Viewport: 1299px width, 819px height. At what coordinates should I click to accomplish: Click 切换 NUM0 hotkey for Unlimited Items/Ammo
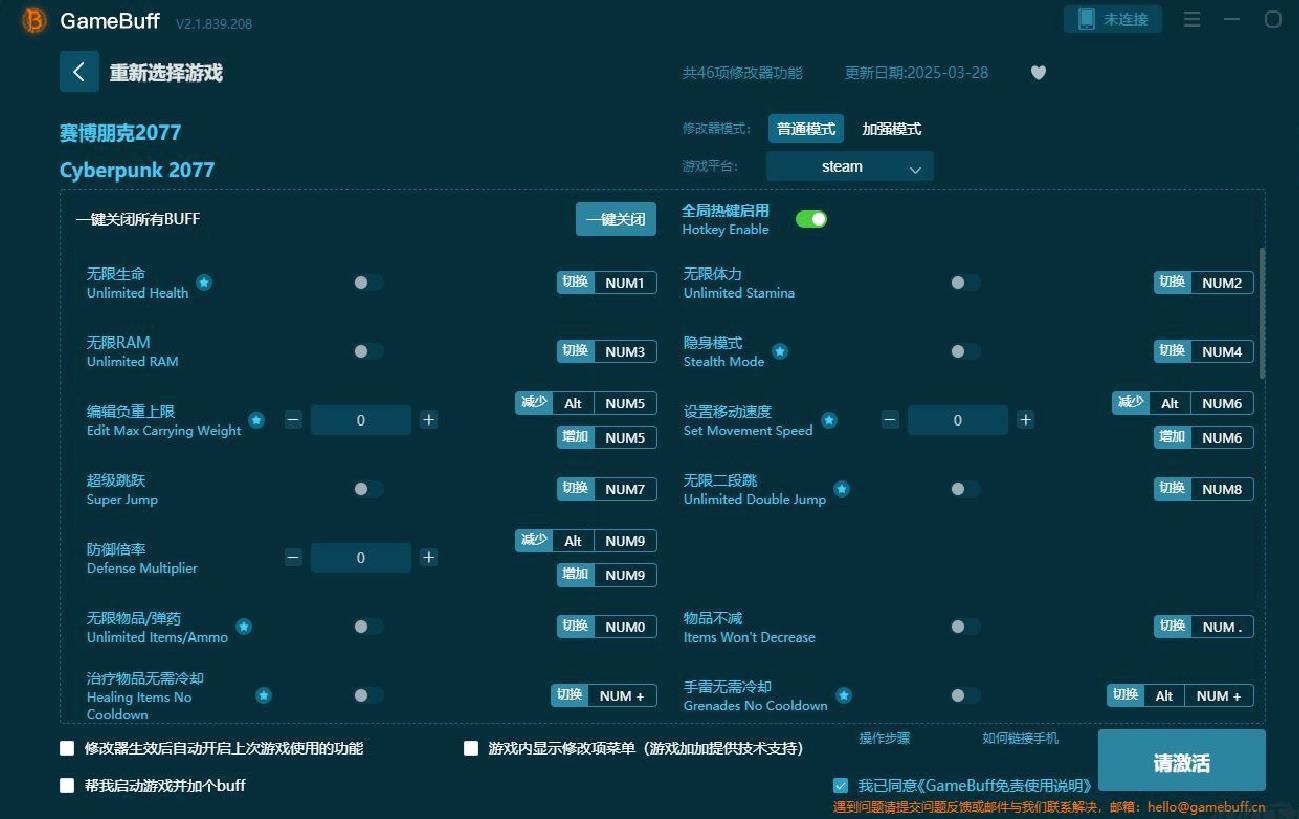pos(607,627)
